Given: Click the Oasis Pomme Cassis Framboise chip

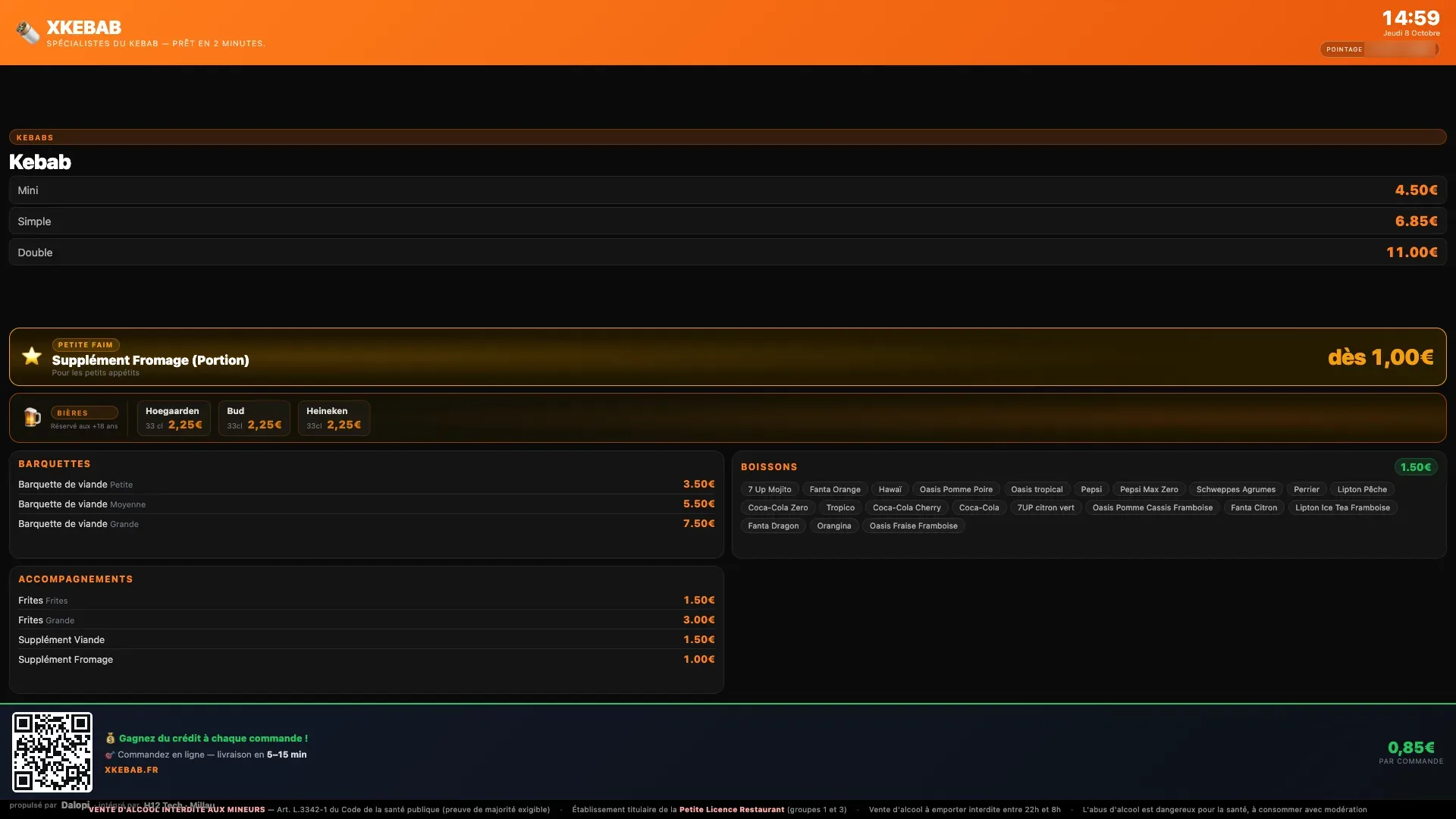Looking at the screenshot, I should [x=1153, y=507].
